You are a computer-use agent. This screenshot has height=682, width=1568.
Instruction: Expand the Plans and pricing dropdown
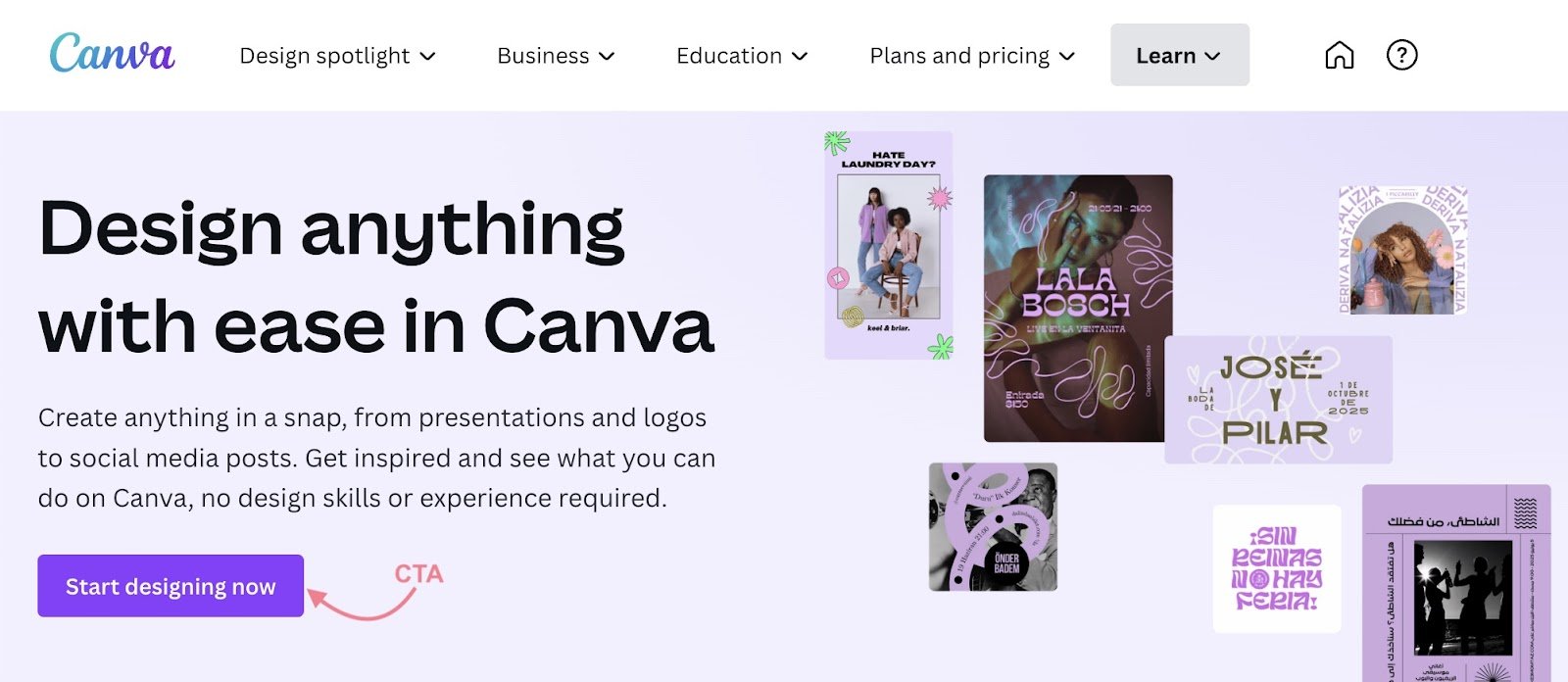coord(1068,57)
